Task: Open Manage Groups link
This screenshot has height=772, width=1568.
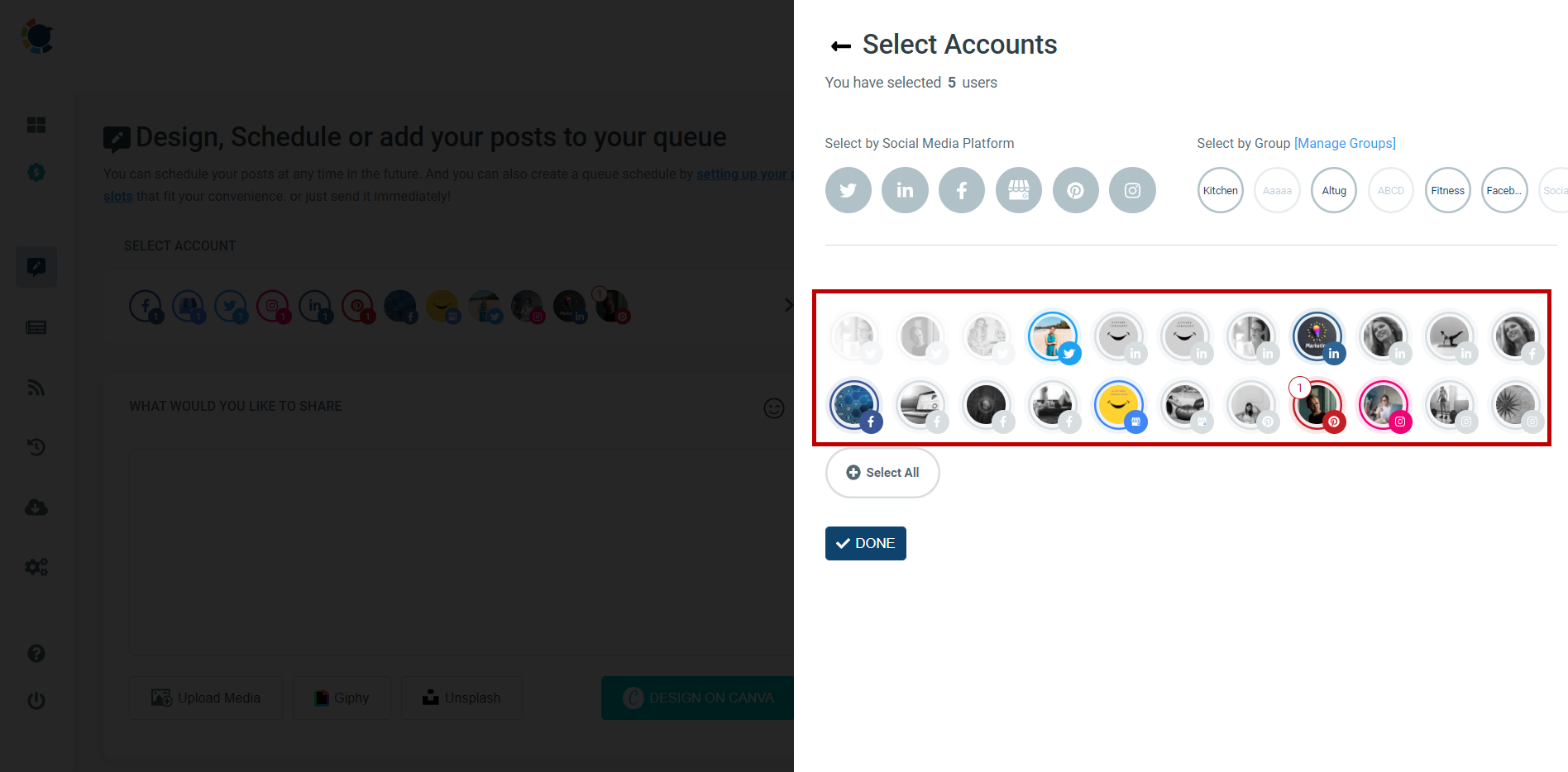Action: coord(1346,143)
